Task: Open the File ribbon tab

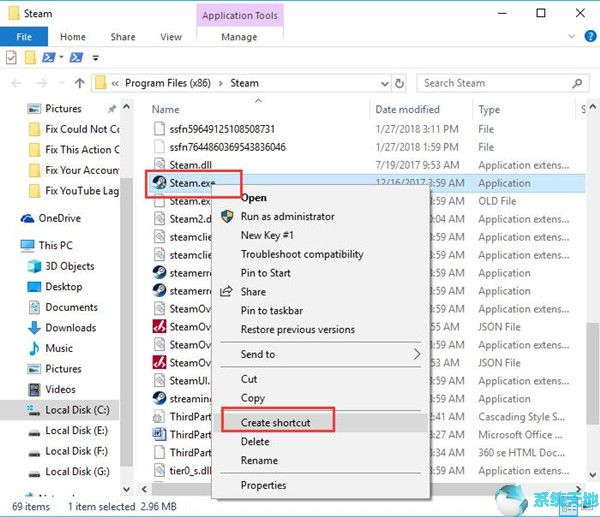Action: (x=24, y=37)
